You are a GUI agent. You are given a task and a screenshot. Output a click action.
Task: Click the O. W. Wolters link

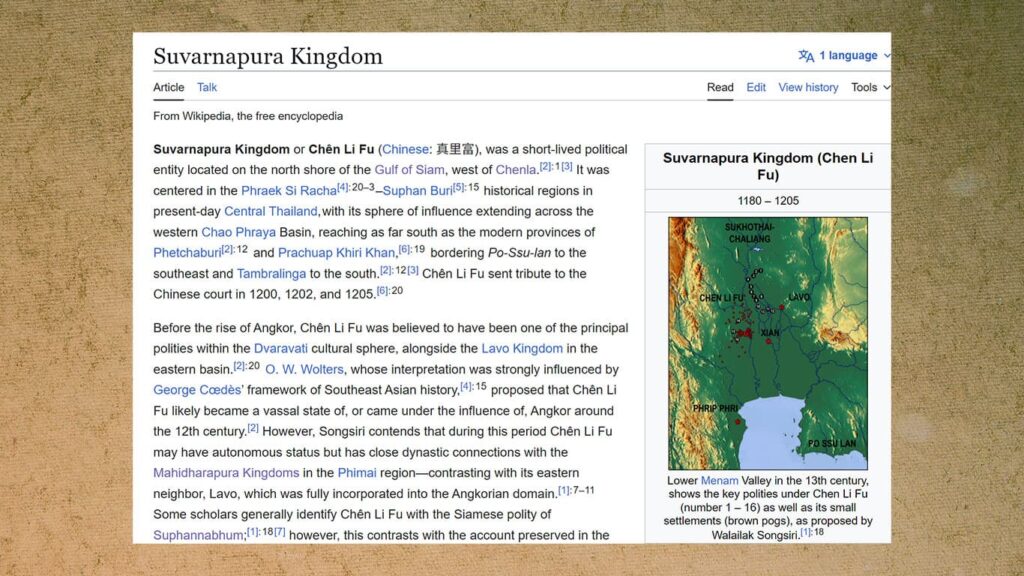pyautogui.click(x=304, y=370)
